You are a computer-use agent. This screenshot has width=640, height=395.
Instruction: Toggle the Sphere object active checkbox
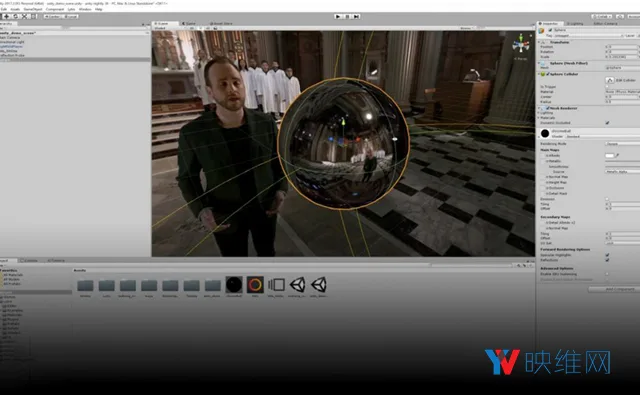(550, 30)
